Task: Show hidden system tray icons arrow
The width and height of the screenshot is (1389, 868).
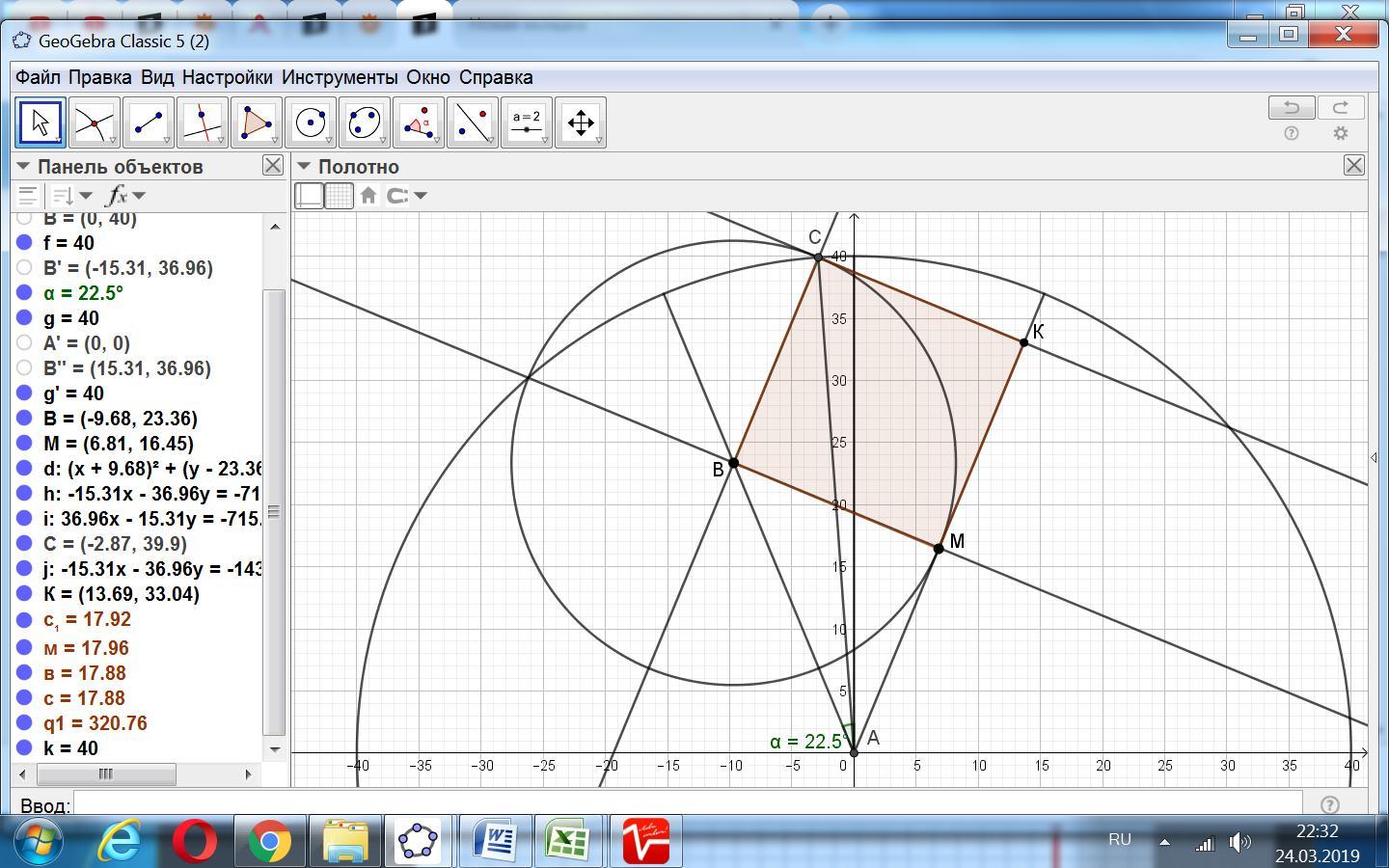Action: coord(1164,842)
